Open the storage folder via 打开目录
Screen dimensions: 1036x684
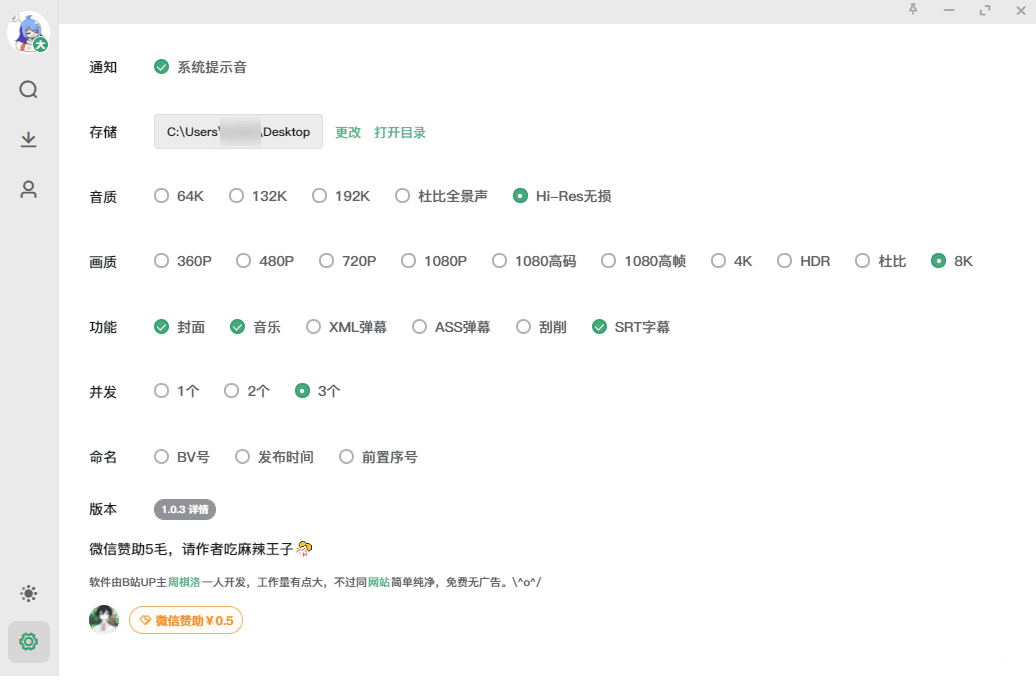pos(401,131)
